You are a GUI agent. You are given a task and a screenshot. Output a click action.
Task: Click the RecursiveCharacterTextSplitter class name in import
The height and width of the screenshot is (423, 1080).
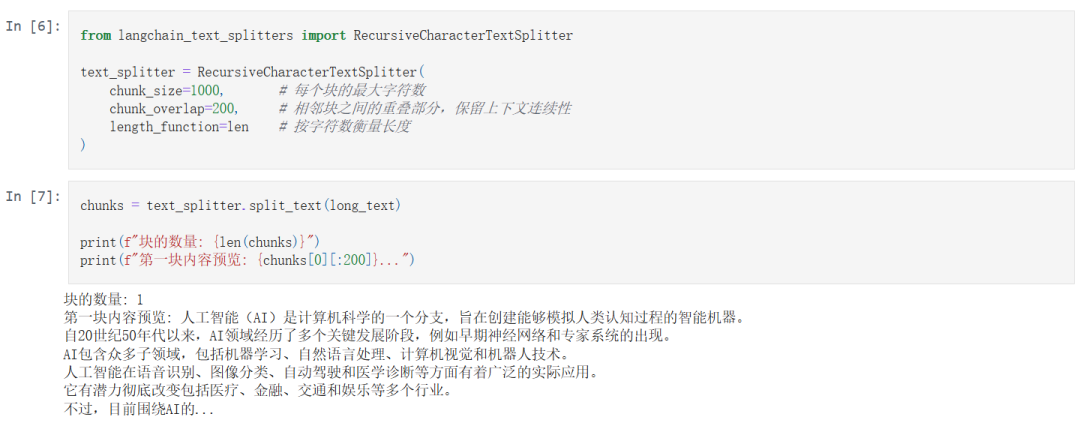463,35
